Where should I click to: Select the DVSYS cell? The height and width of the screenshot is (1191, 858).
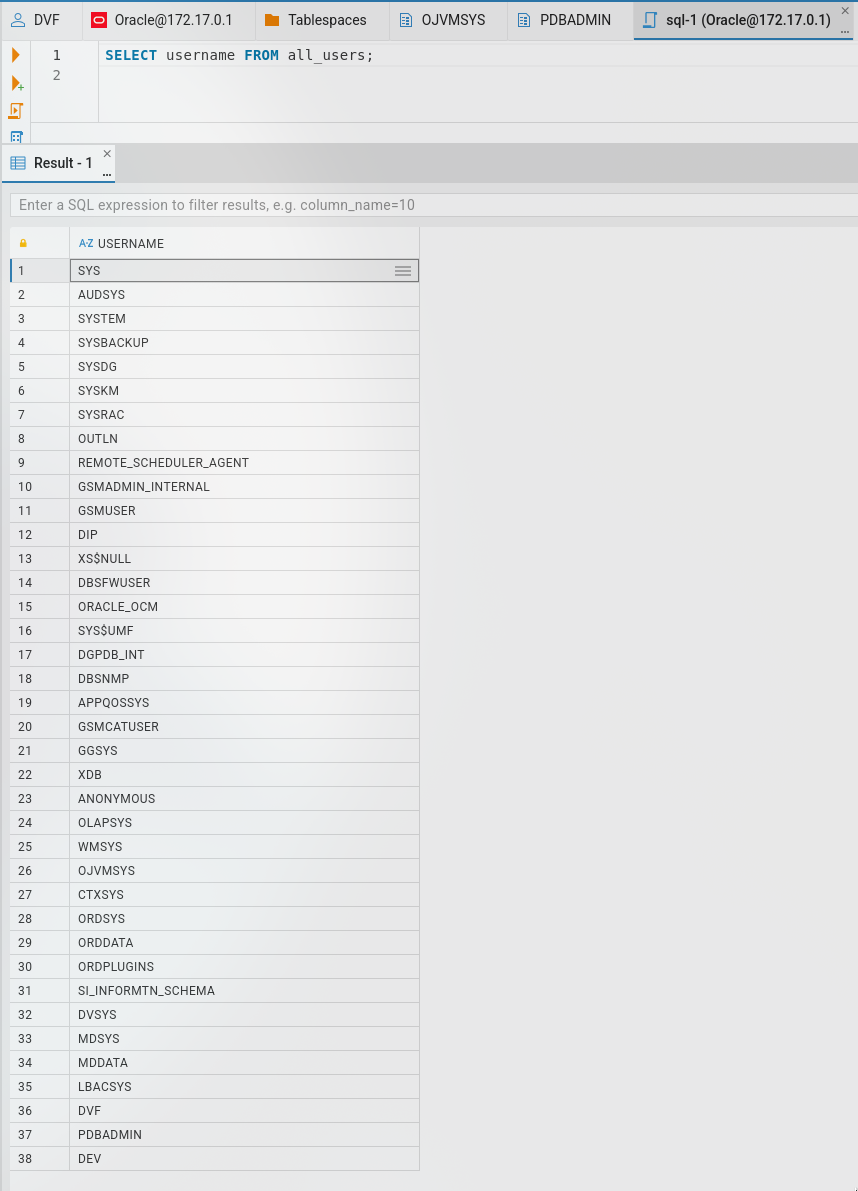[x=244, y=1015]
